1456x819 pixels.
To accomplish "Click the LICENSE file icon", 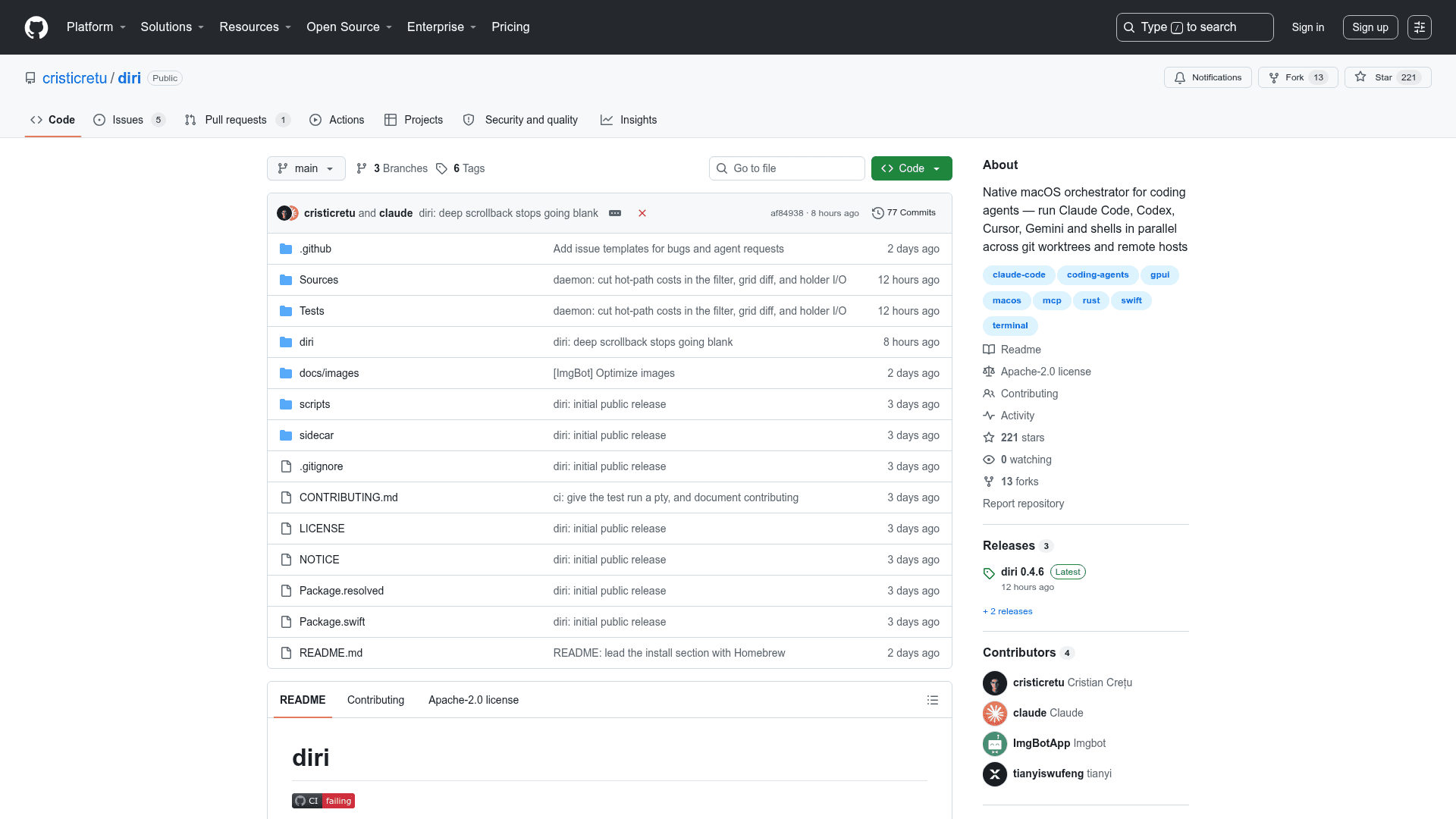I will pyautogui.click(x=286, y=529).
